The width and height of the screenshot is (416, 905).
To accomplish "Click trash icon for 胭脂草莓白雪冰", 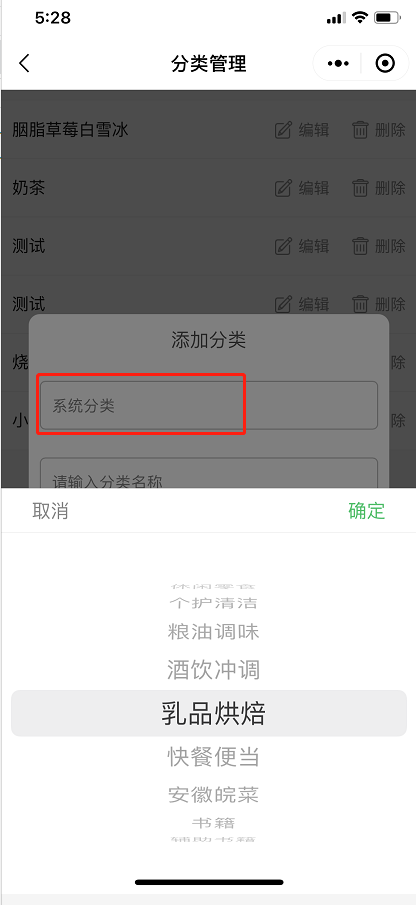I will click(360, 130).
